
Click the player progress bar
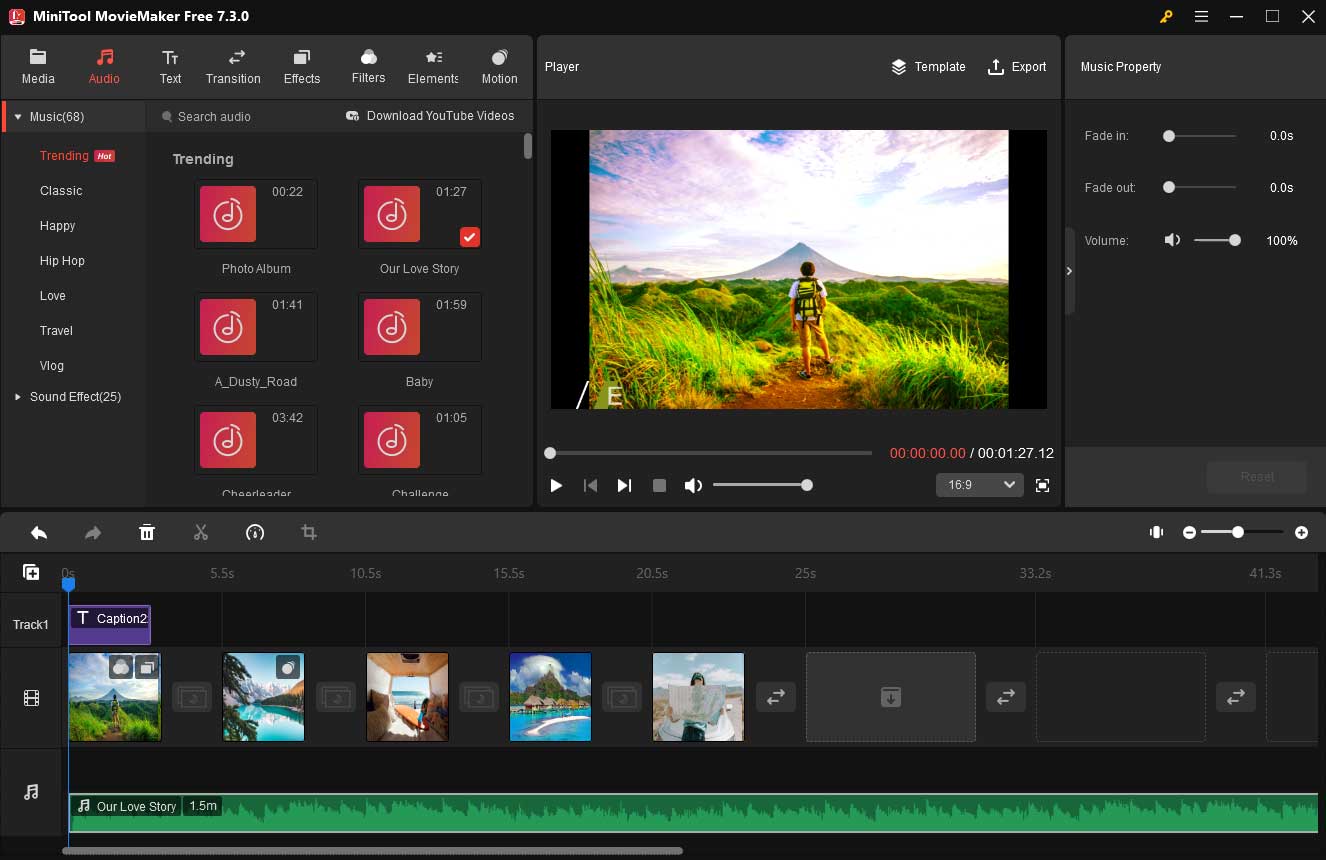[709, 453]
